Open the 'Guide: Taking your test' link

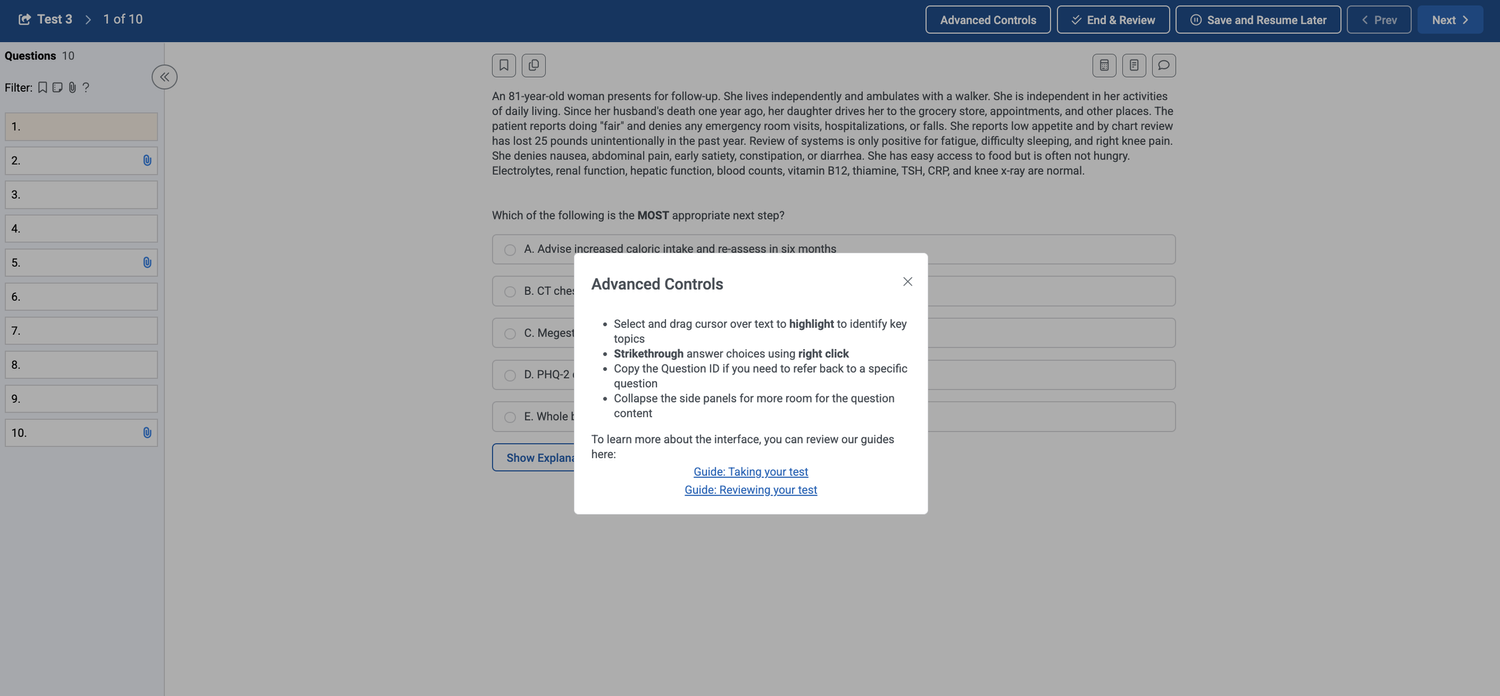tap(751, 472)
